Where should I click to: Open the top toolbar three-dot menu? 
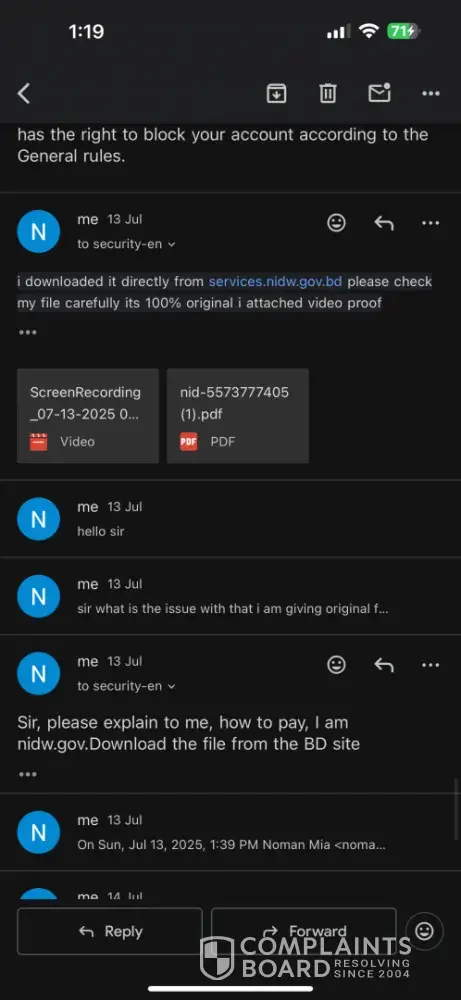click(x=431, y=94)
